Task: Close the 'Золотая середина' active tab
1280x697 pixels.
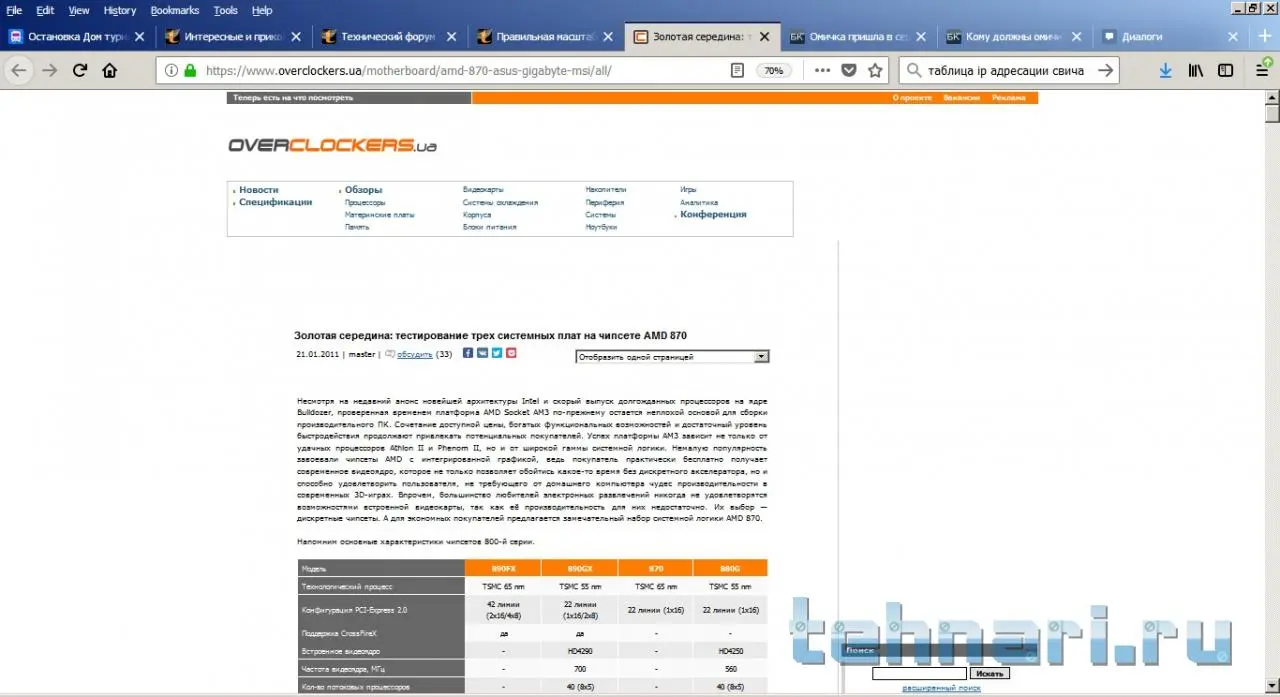Action: pyautogui.click(x=764, y=36)
